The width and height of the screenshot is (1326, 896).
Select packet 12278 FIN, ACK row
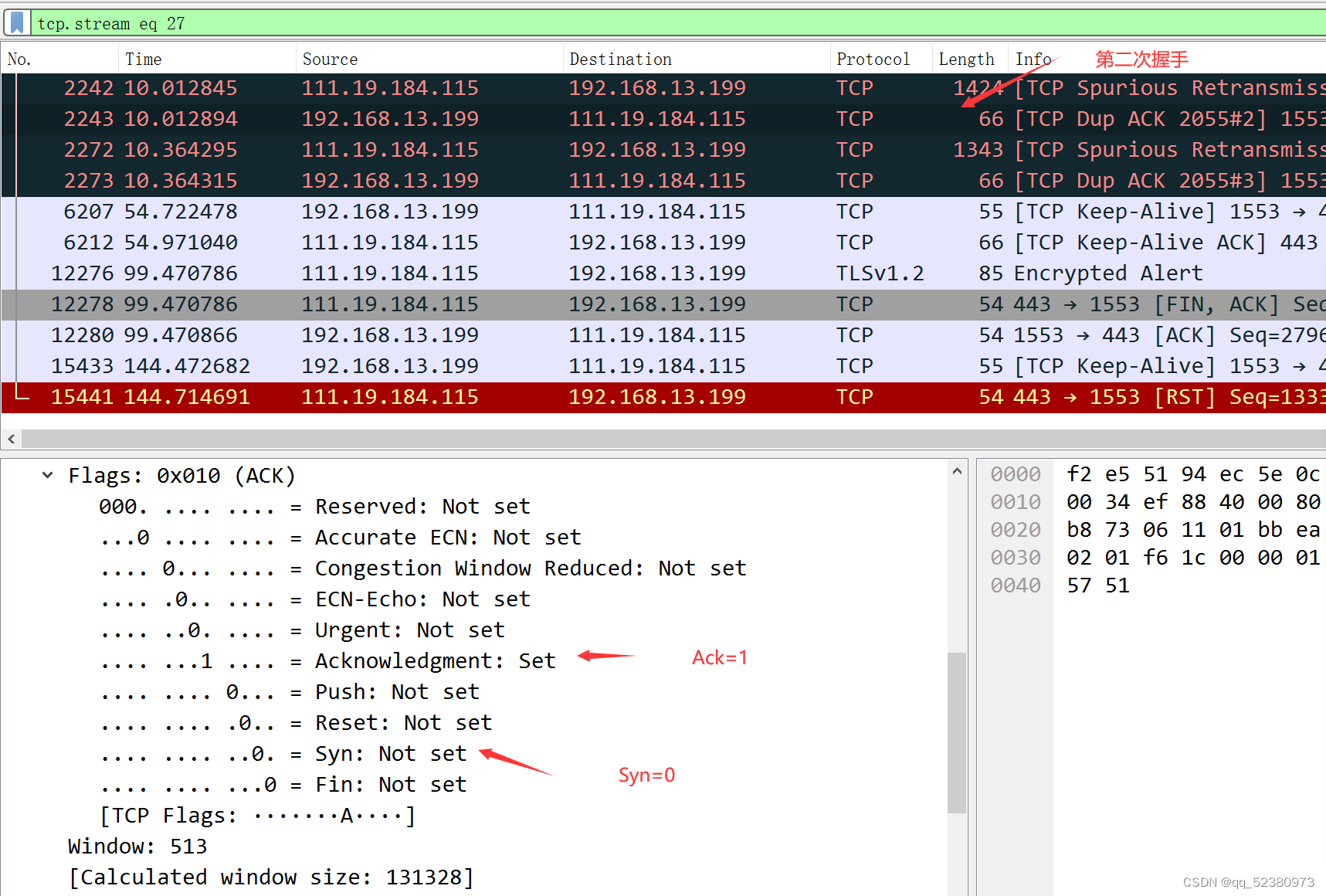point(663,304)
